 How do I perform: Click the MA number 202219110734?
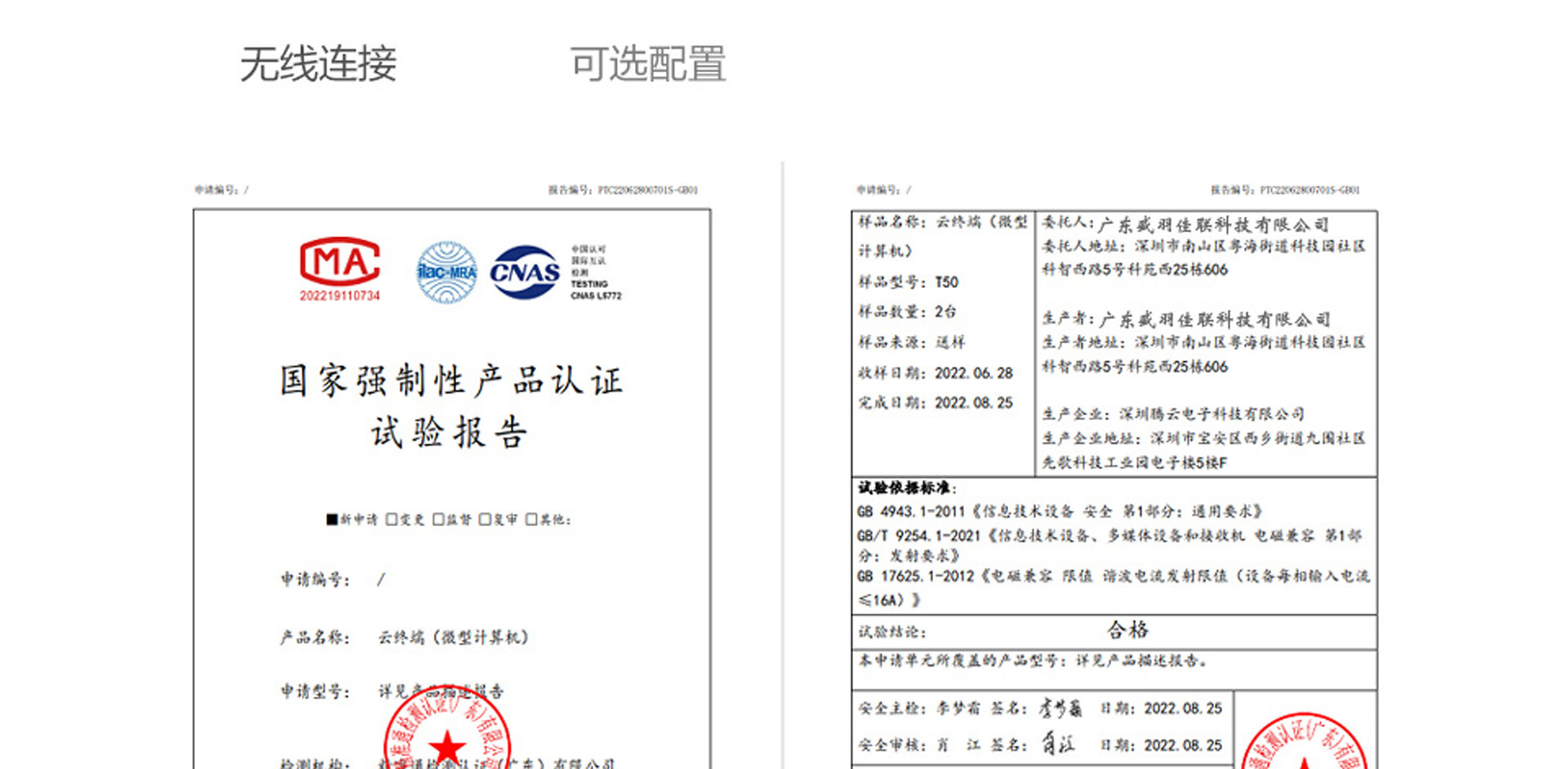[340, 295]
